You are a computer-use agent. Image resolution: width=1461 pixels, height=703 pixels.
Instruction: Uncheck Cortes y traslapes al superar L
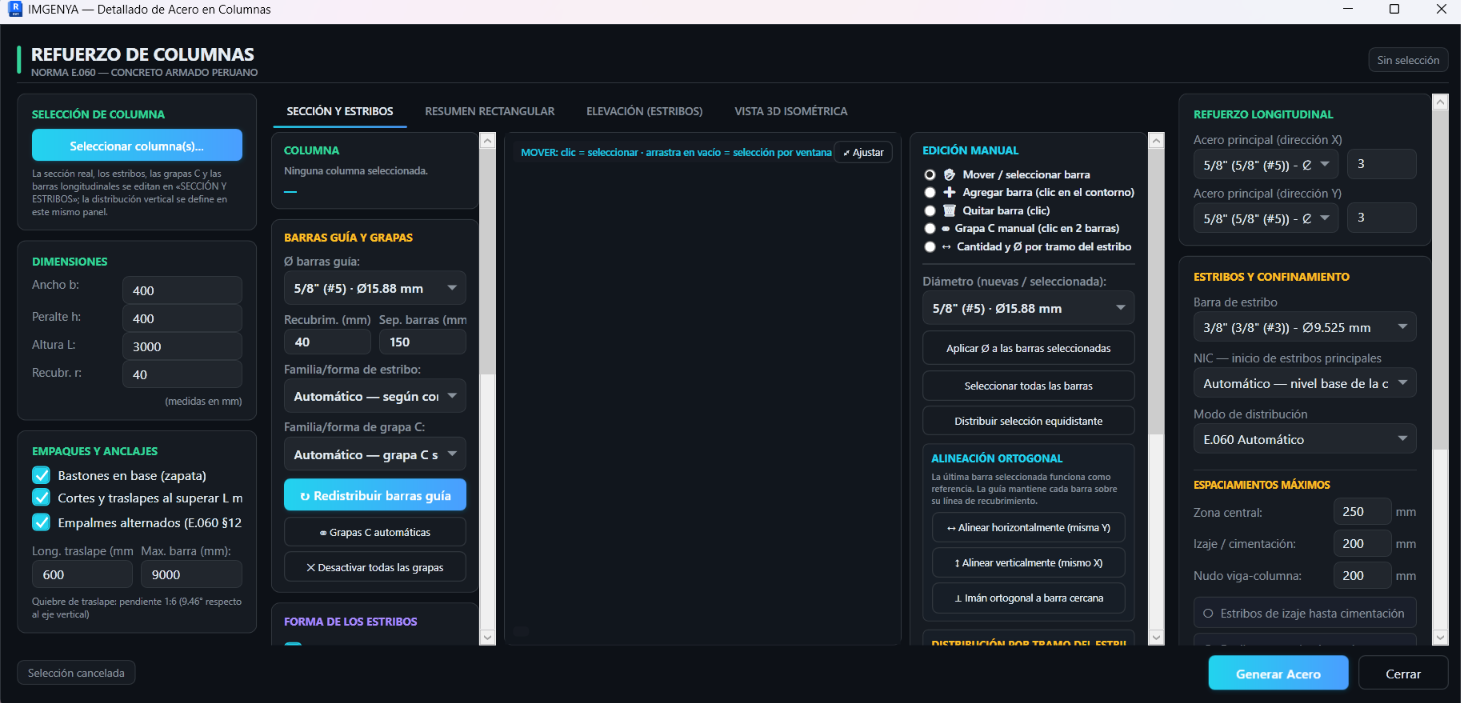(x=41, y=497)
